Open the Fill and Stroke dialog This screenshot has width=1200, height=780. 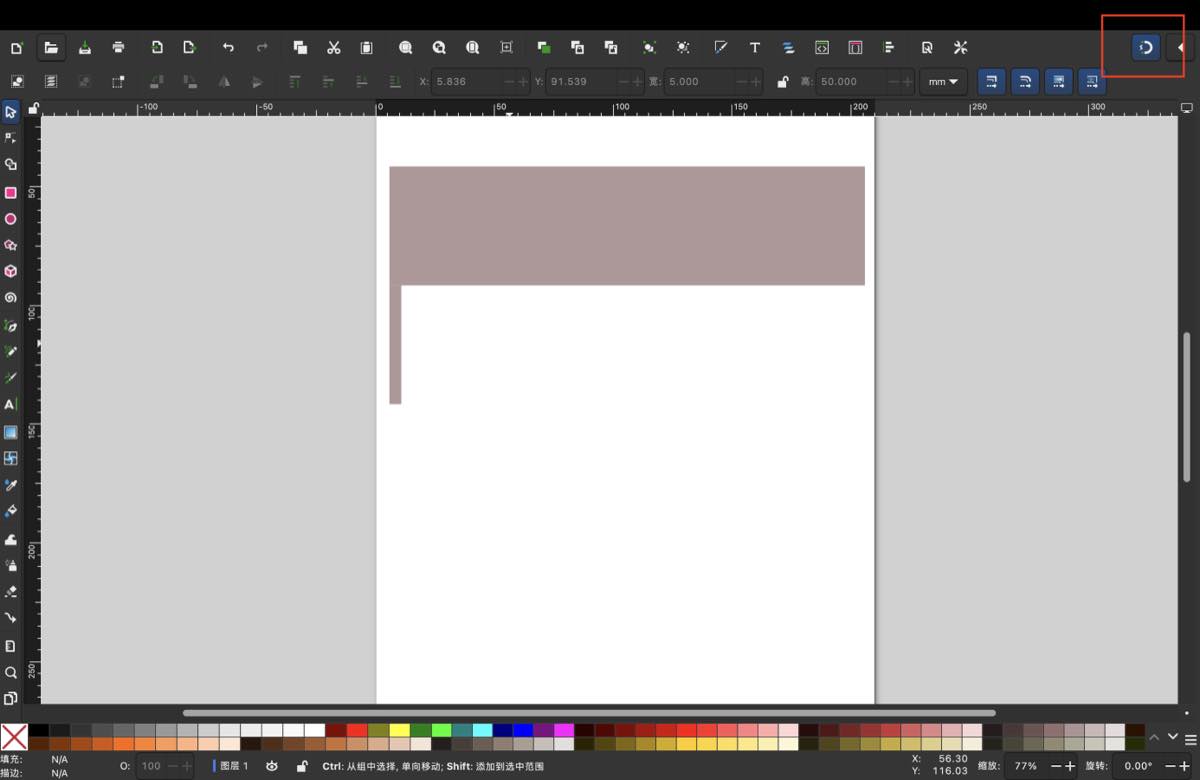pos(721,47)
